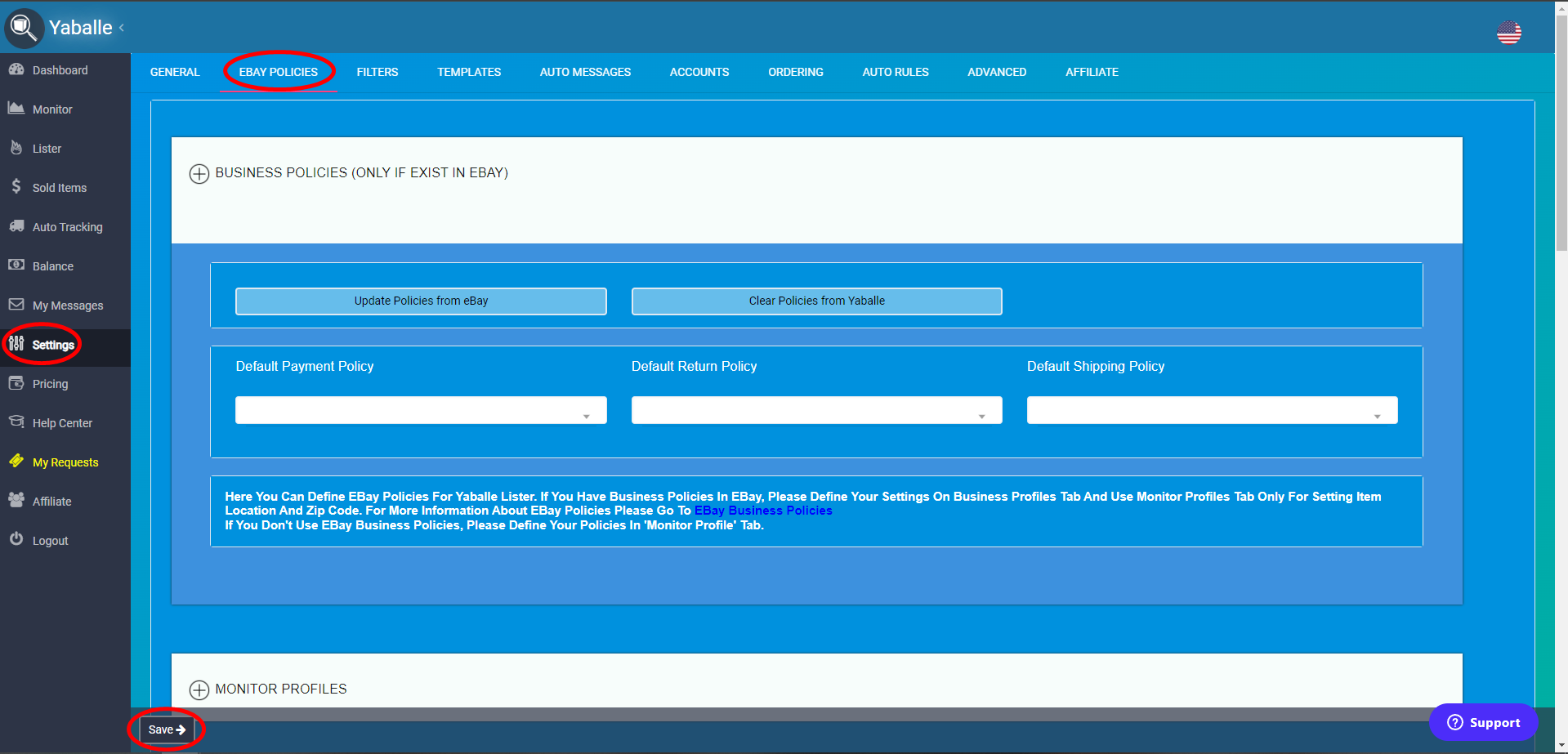
Task: Collapse the sidebar with Yaballe chevron
Action: click(x=122, y=28)
